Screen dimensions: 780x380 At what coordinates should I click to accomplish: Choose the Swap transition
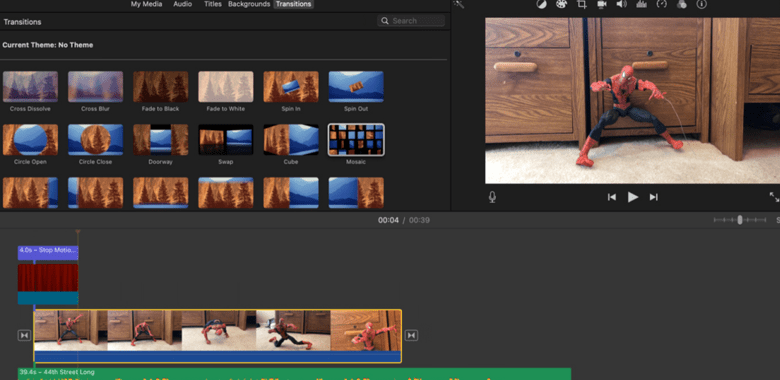click(226, 140)
